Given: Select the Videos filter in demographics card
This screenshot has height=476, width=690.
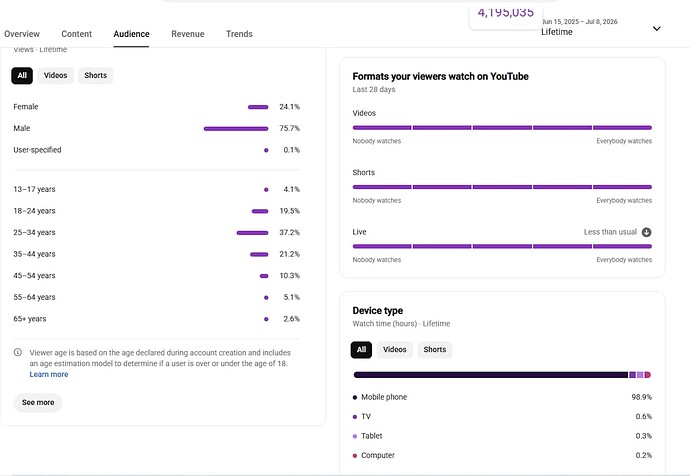Looking at the screenshot, I should [x=55, y=76].
